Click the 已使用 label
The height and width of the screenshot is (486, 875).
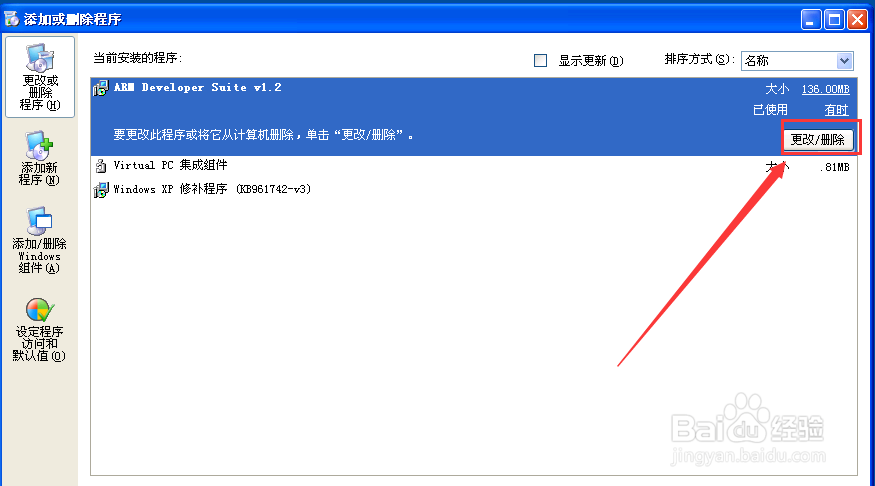(x=770, y=110)
